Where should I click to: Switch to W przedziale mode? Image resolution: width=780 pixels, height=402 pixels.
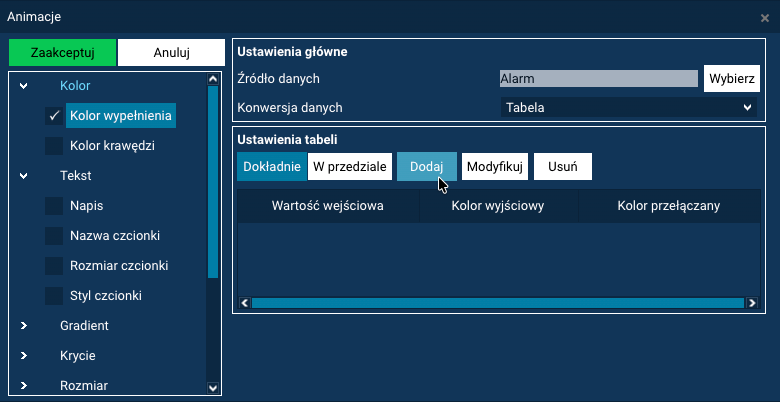(x=350, y=167)
